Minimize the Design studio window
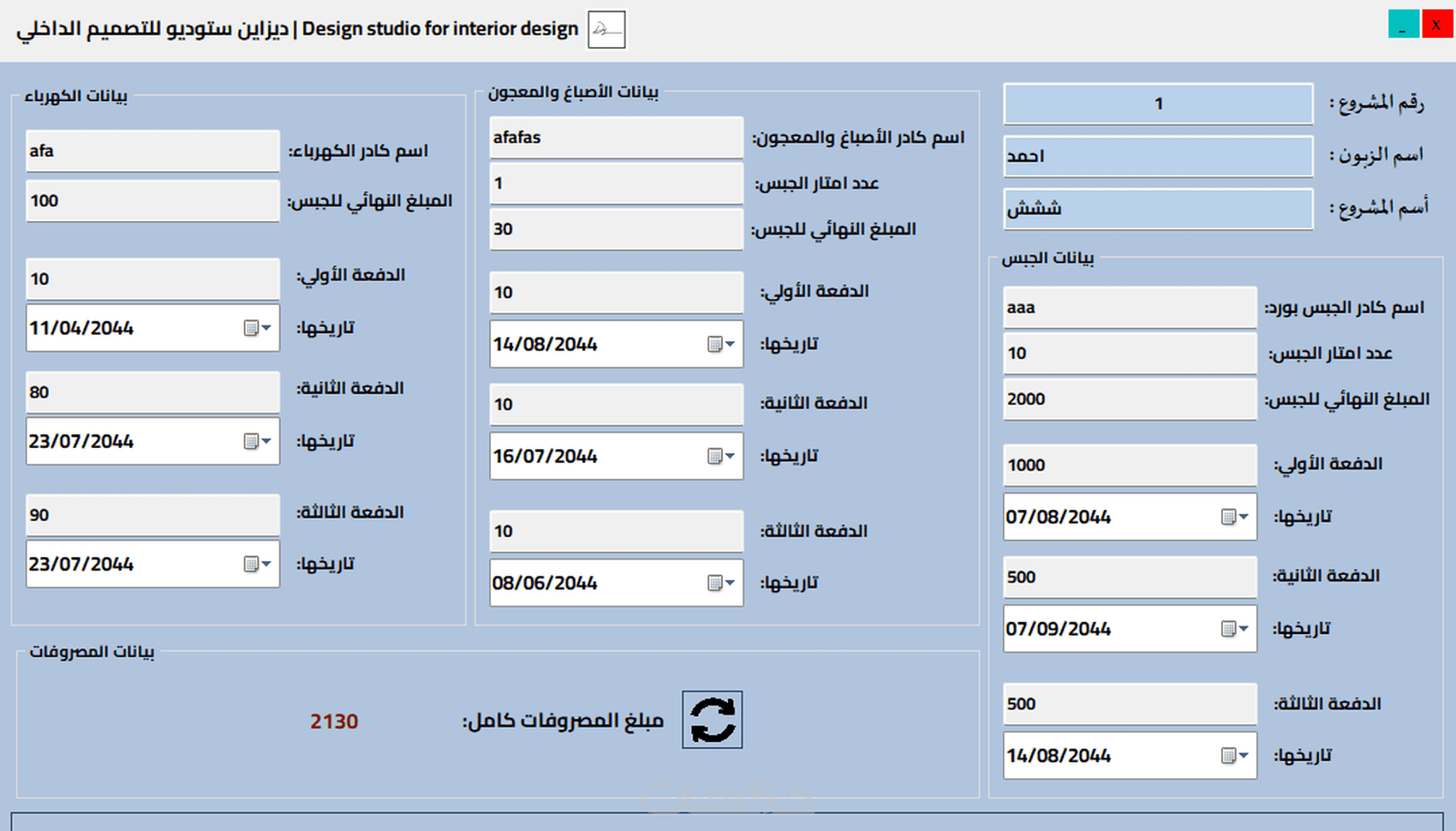The height and width of the screenshot is (831, 1456). 1403,23
